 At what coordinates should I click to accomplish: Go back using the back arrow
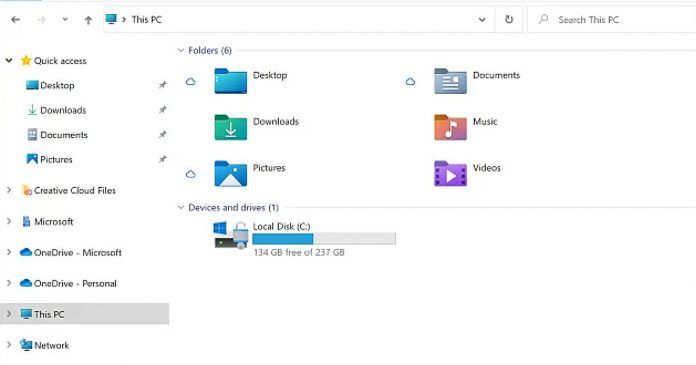[16, 20]
